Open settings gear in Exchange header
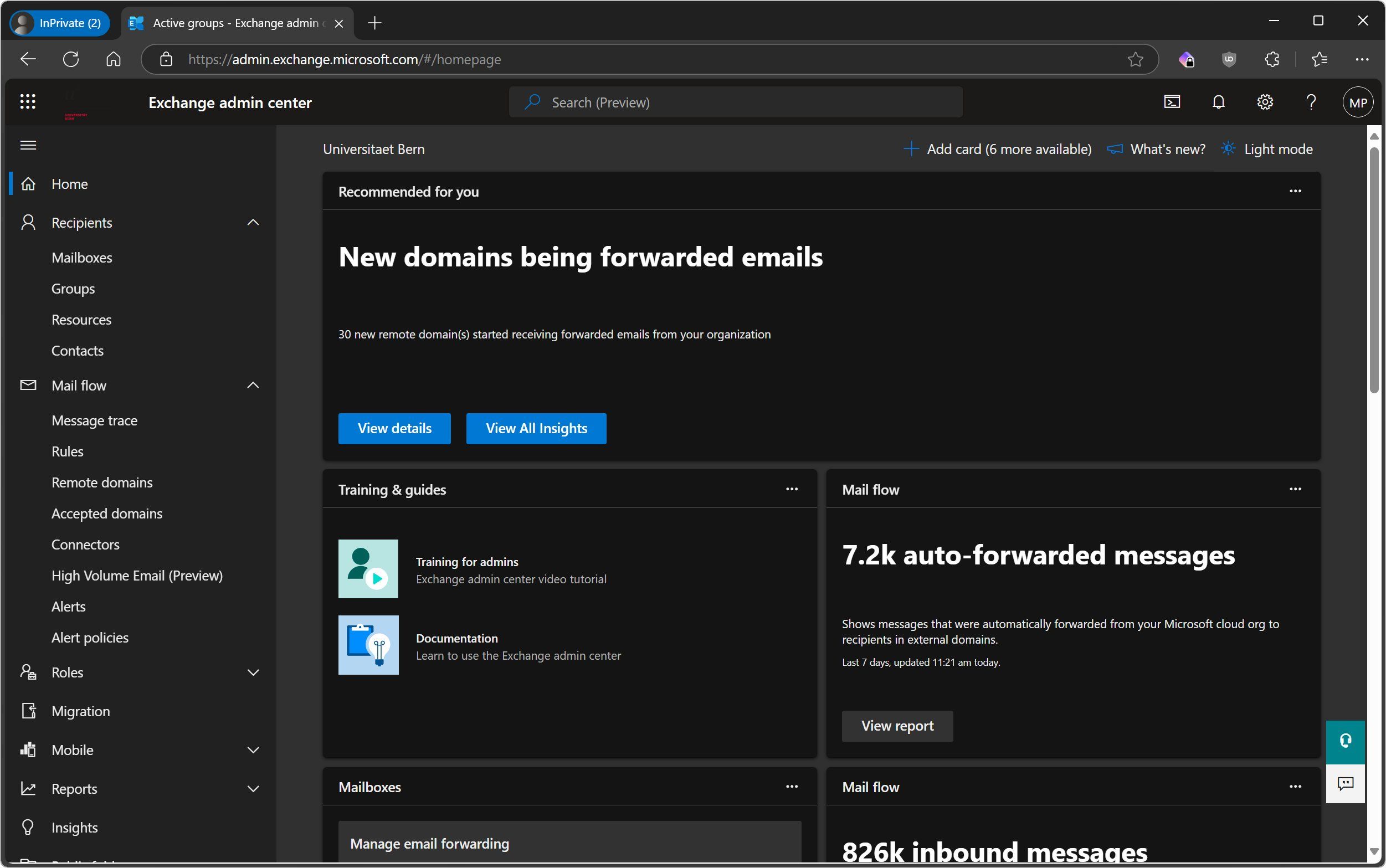1386x868 pixels. coord(1265,102)
